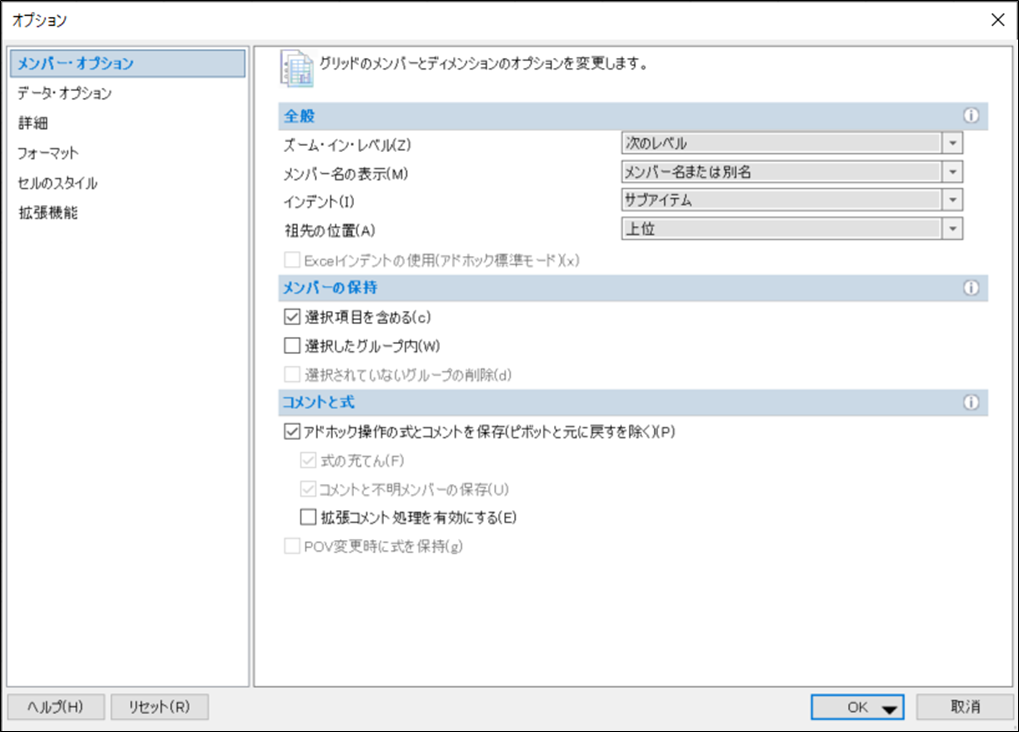
Task: Click the info icon in メンバーの保持 header
Action: point(970,288)
